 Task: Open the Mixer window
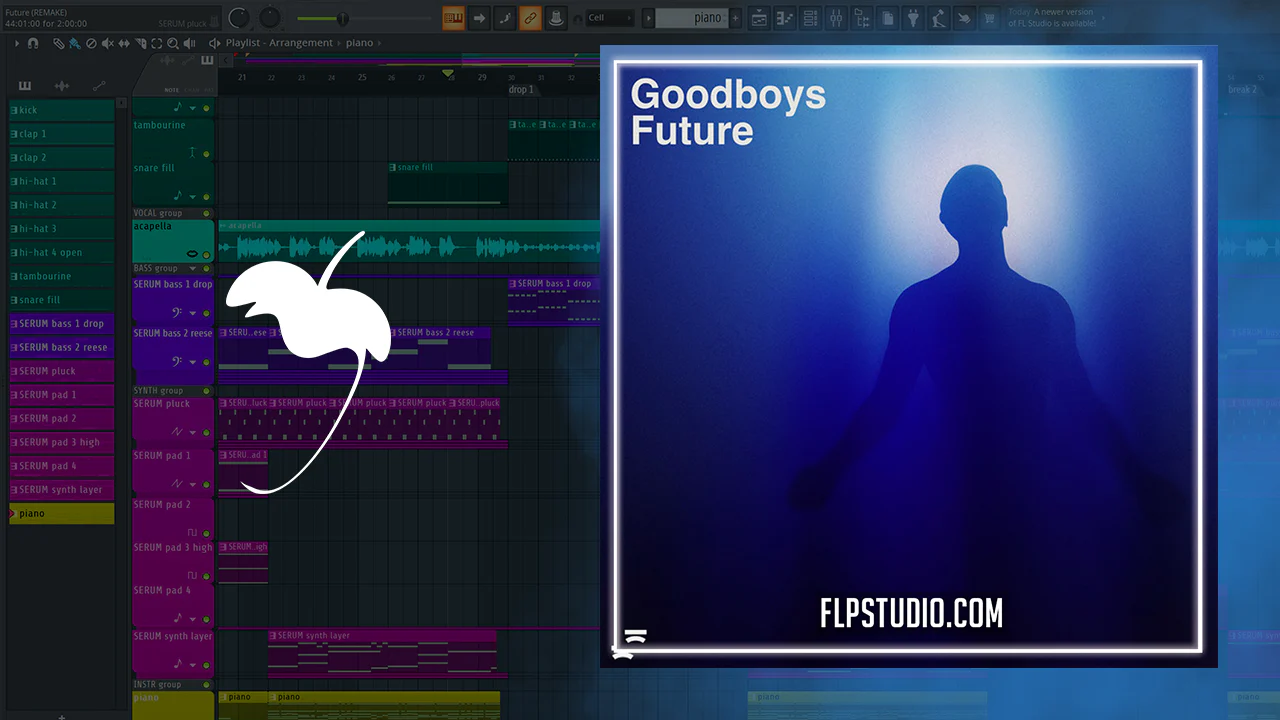[837, 18]
